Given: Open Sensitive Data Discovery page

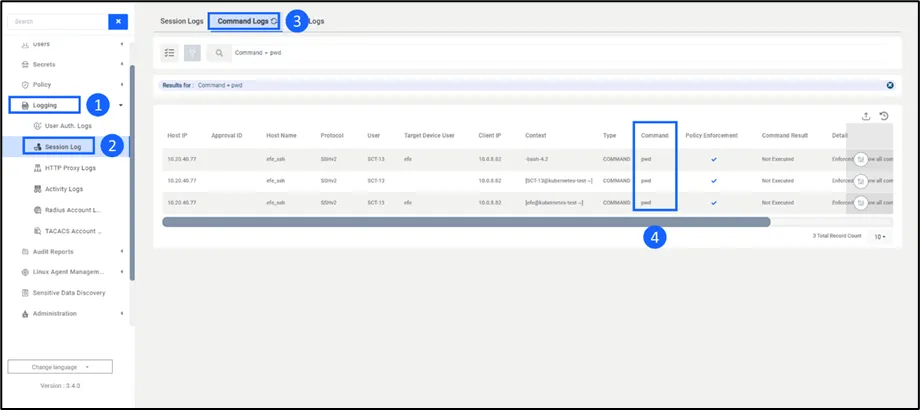Looking at the screenshot, I should (x=69, y=293).
